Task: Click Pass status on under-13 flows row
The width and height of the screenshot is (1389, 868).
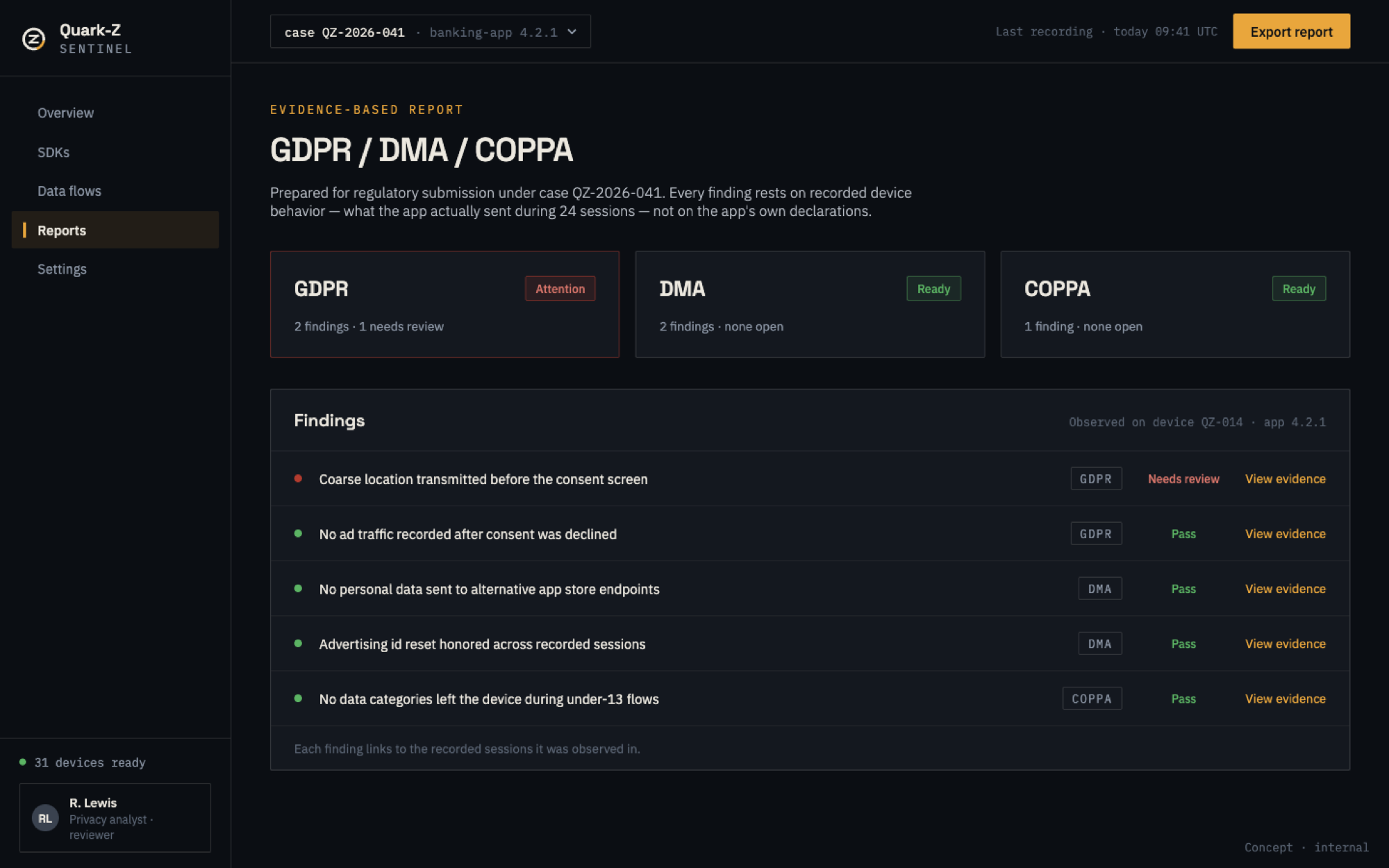Action: point(1183,699)
